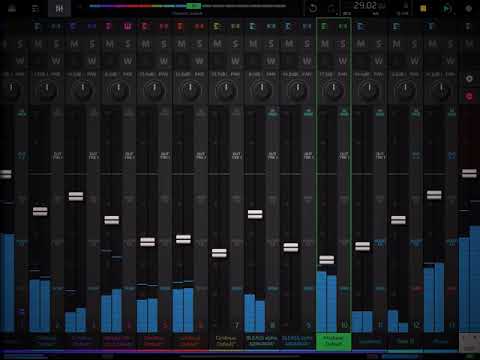Click the project overview position marker
The image size is (480, 360).
193,6
